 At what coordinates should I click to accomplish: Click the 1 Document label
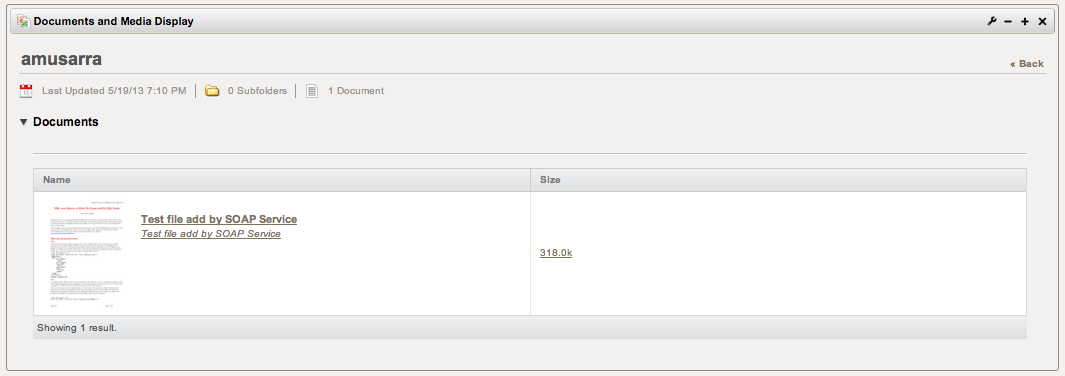coord(356,91)
